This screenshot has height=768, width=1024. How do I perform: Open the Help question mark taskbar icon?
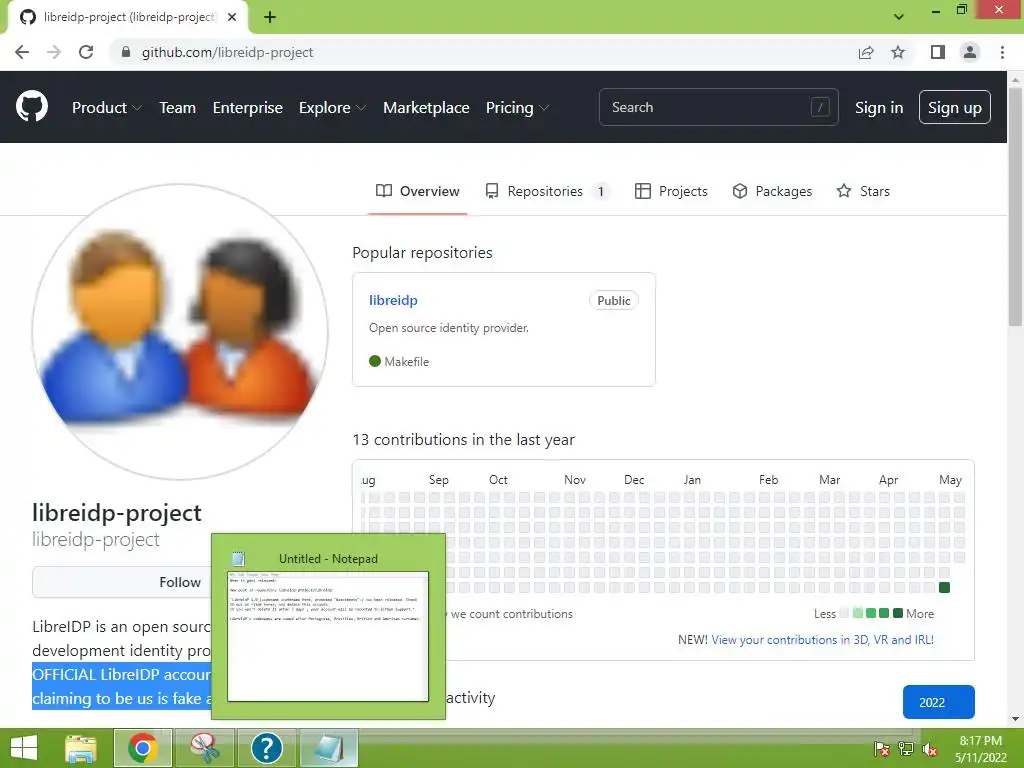[x=266, y=748]
